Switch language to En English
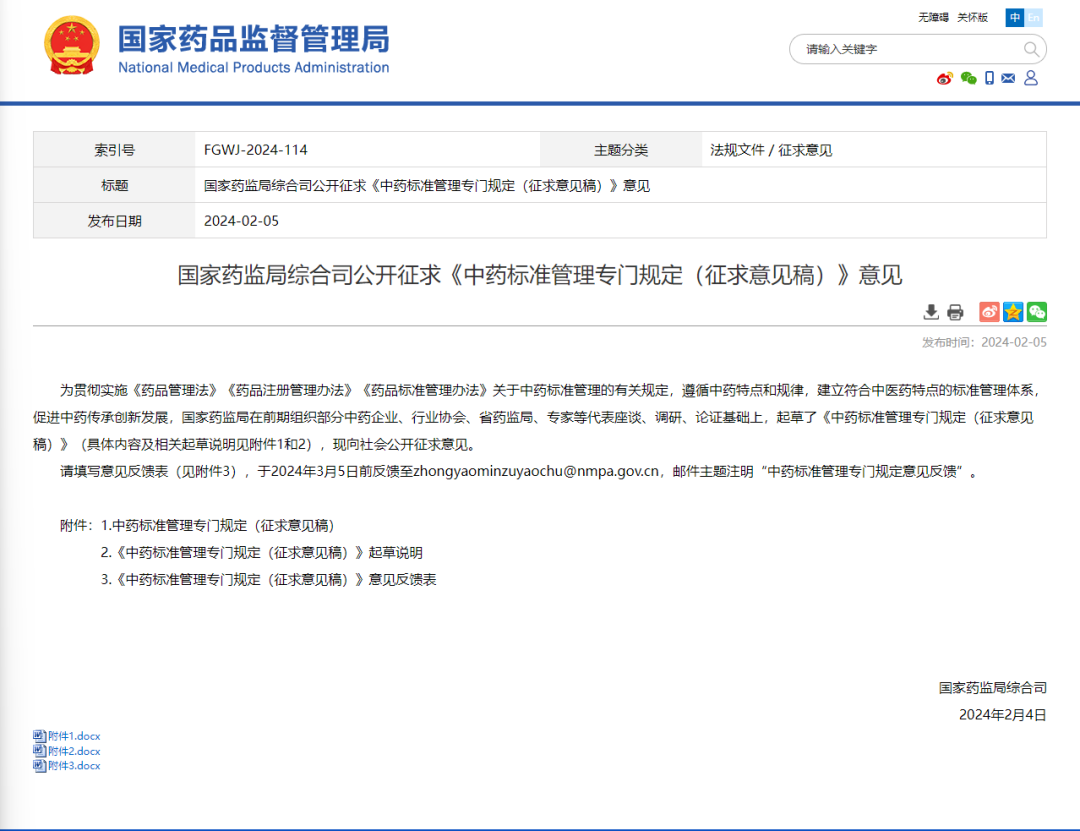This screenshot has height=831, width=1080. (x=1034, y=17)
